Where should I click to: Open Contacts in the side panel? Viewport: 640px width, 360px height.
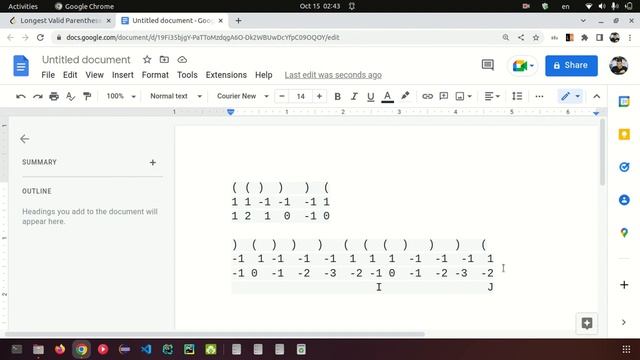[x=624, y=200]
